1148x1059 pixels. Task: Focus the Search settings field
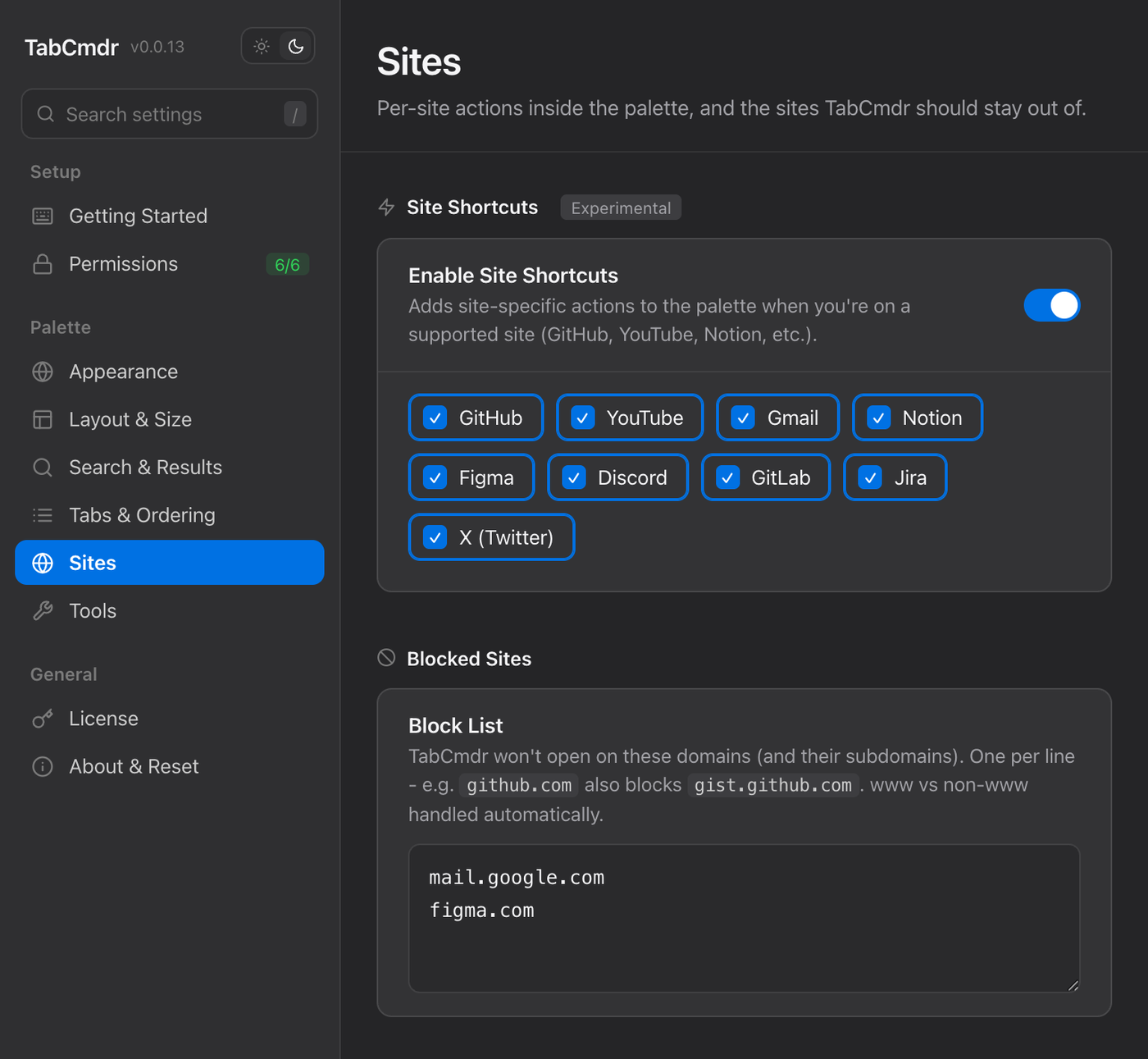170,114
